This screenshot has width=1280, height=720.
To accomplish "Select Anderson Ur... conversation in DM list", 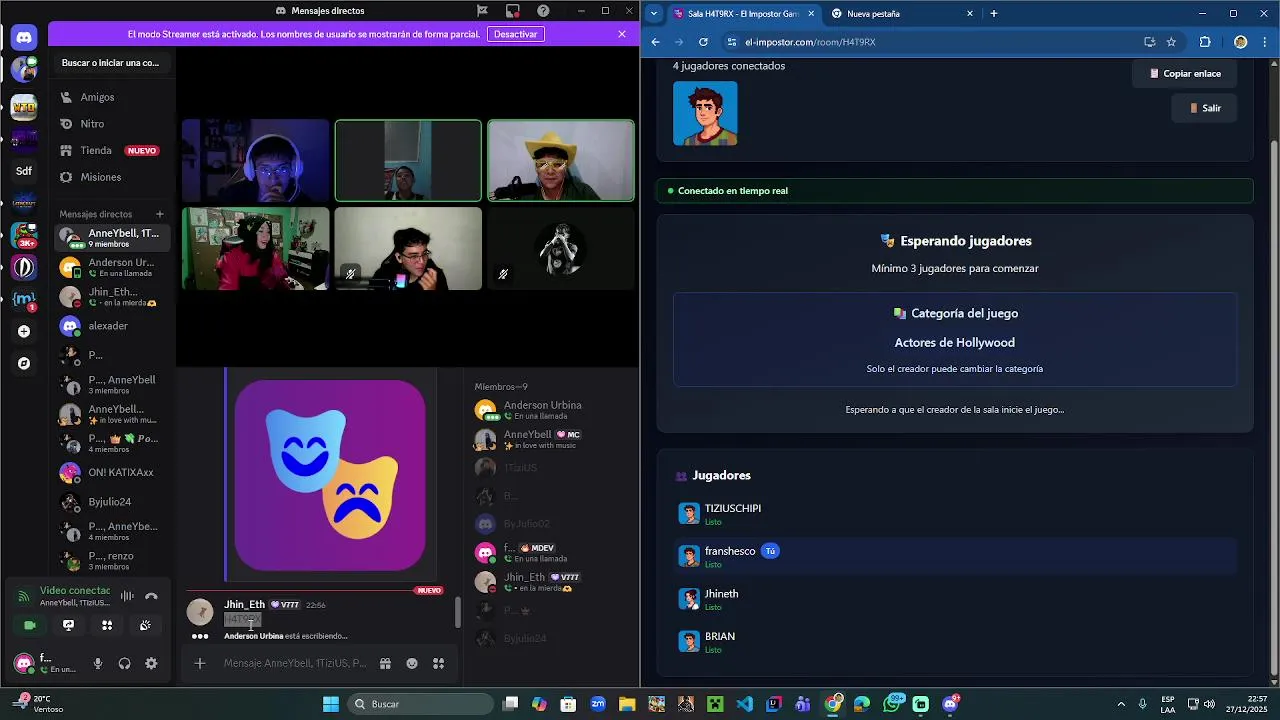I will [112, 267].
